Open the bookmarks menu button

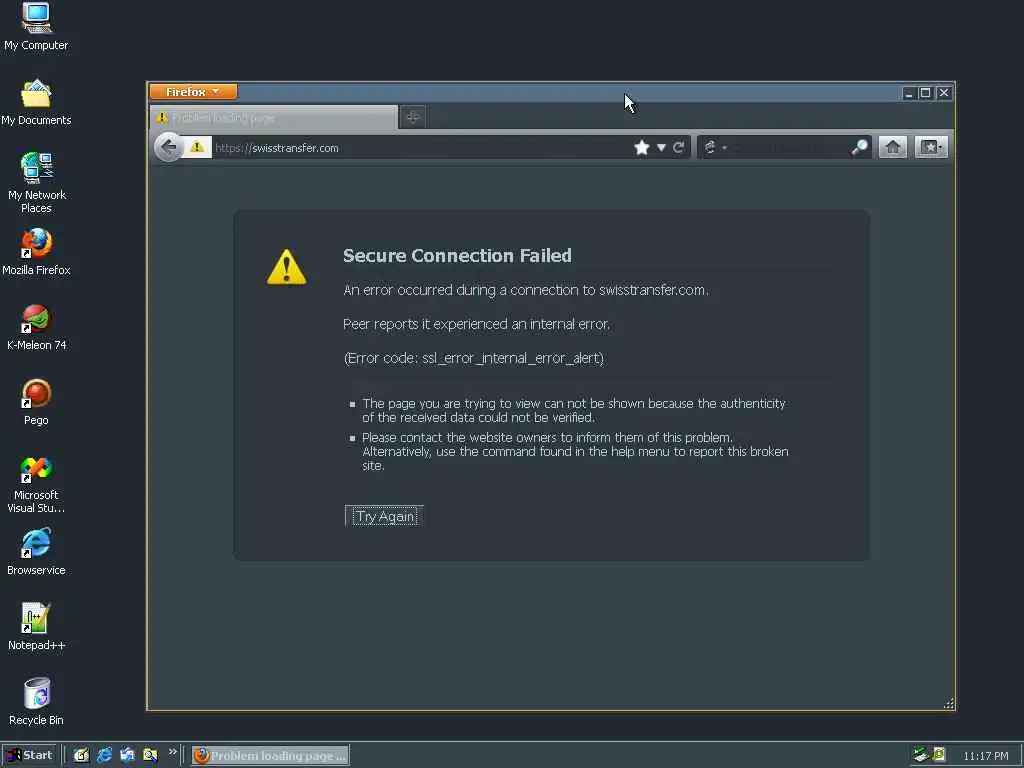pos(931,147)
